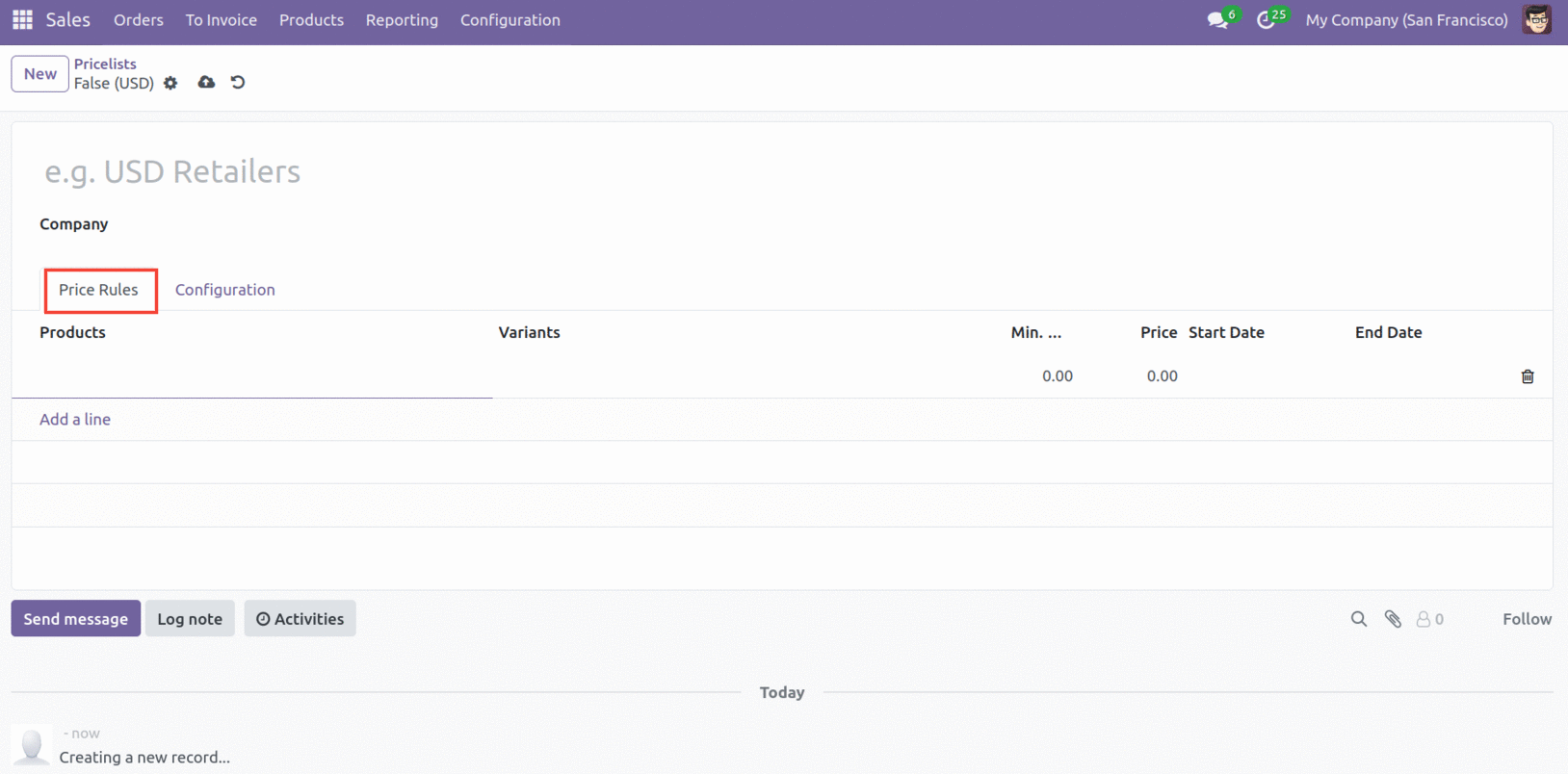1568x774 pixels.
Task: Search messages with the magnifier icon
Action: (x=1358, y=619)
